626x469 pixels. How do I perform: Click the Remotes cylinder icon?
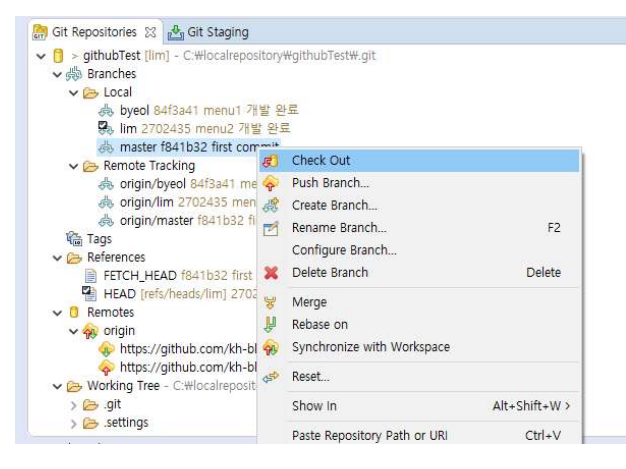[x=74, y=312]
